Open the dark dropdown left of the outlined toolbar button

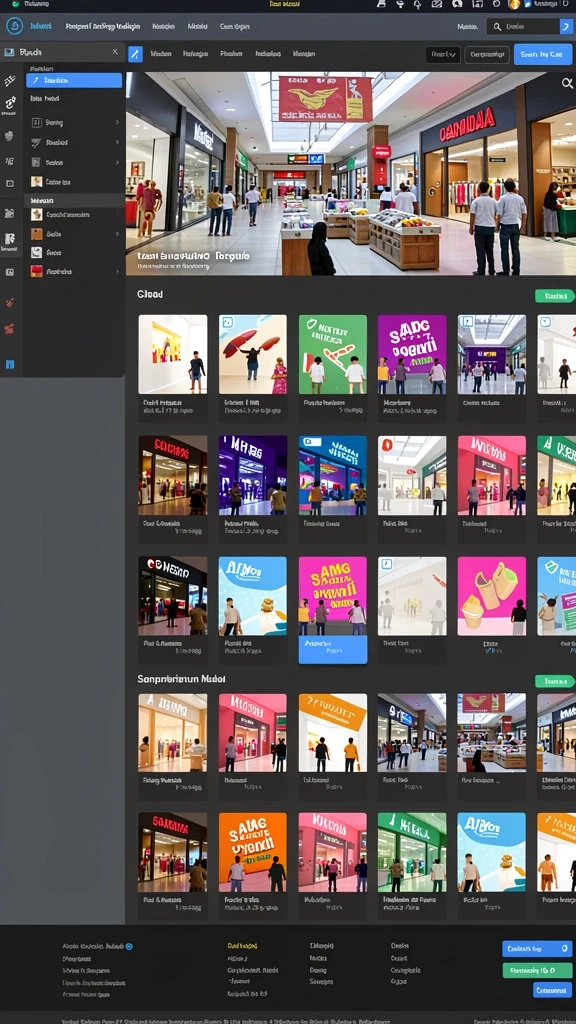[x=443, y=55]
